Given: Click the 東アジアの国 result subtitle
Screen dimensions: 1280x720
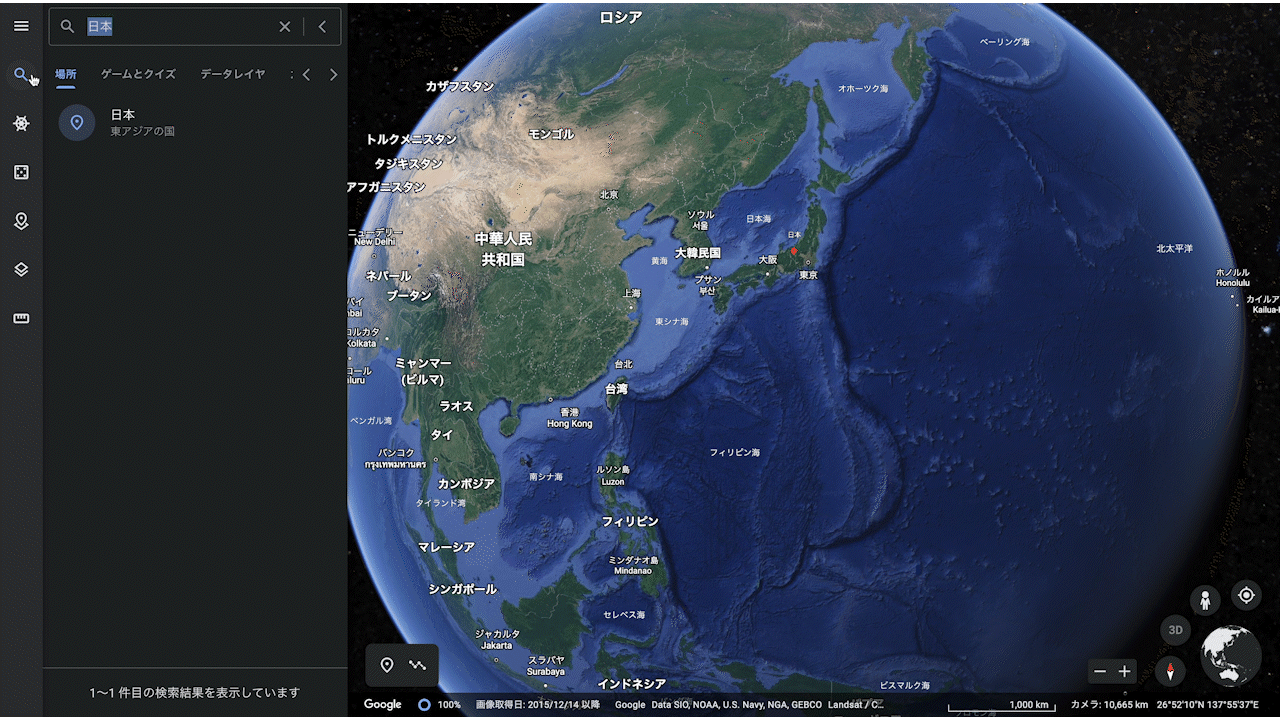Looking at the screenshot, I should [x=143, y=131].
